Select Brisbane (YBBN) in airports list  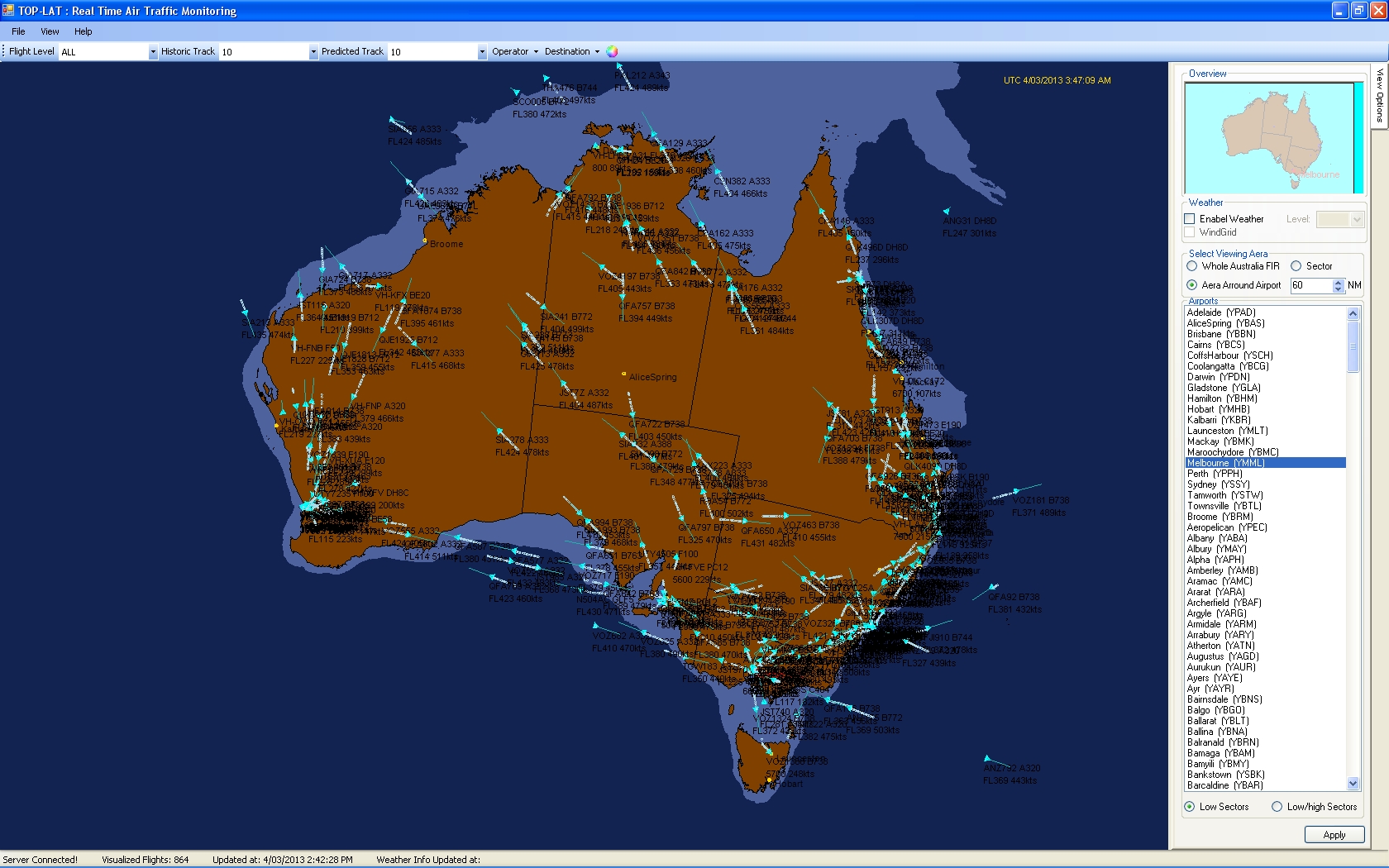pos(1266,334)
